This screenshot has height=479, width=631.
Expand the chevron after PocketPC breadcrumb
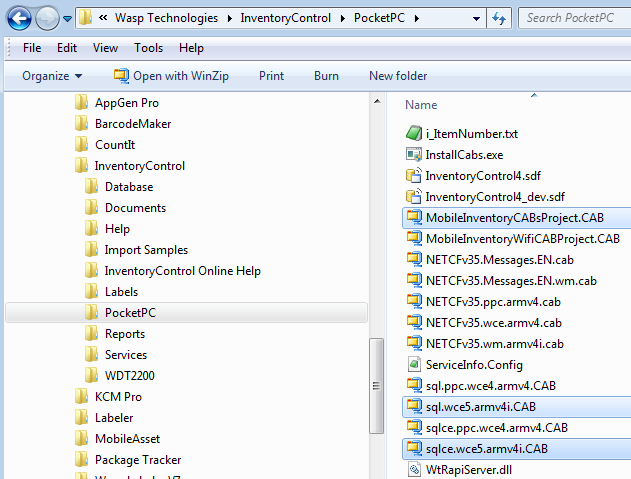(417, 19)
